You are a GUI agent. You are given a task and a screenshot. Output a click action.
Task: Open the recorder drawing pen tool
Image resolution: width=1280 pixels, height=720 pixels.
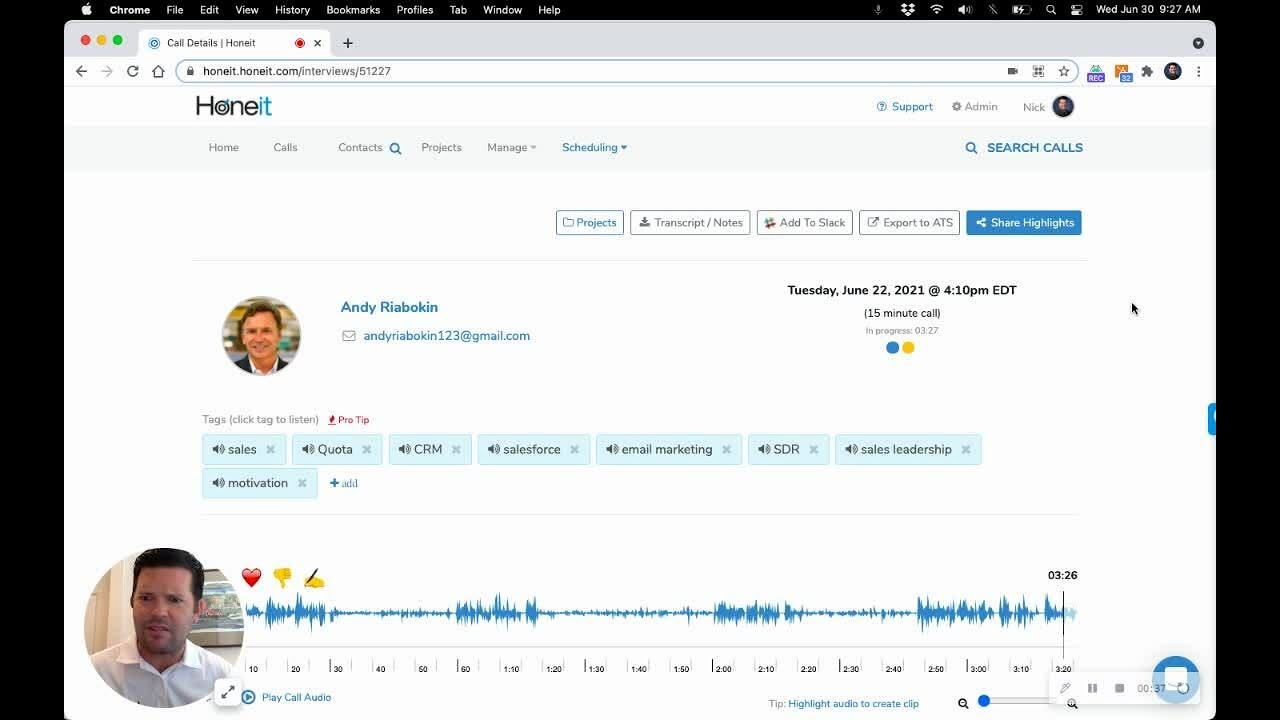[1065, 688]
